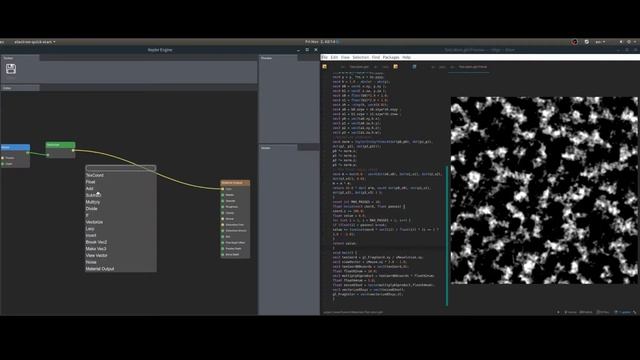Choose Make Vec3 from the popup
This screenshot has width=640, height=360.
[96, 249]
